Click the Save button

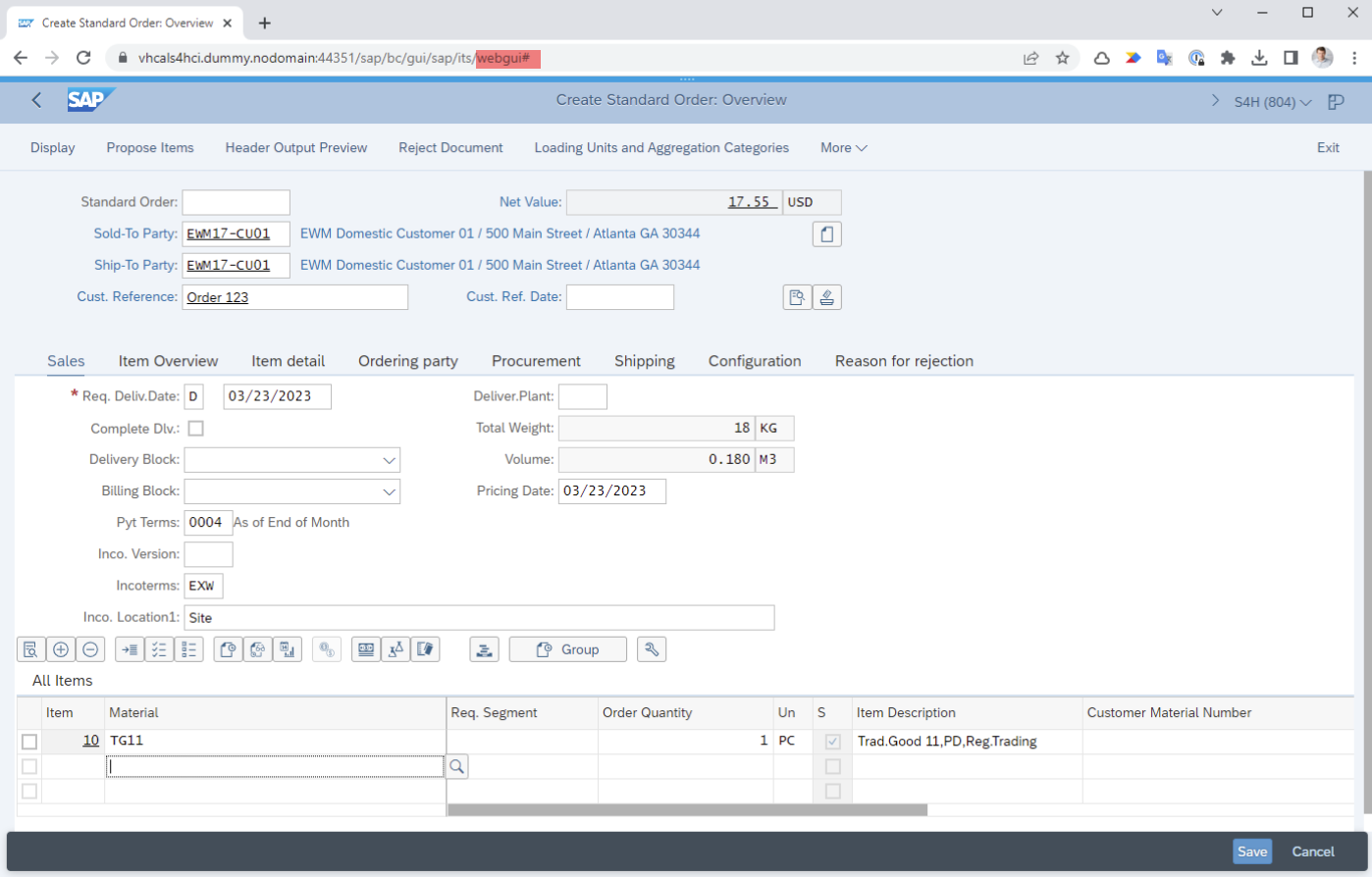[1252, 851]
